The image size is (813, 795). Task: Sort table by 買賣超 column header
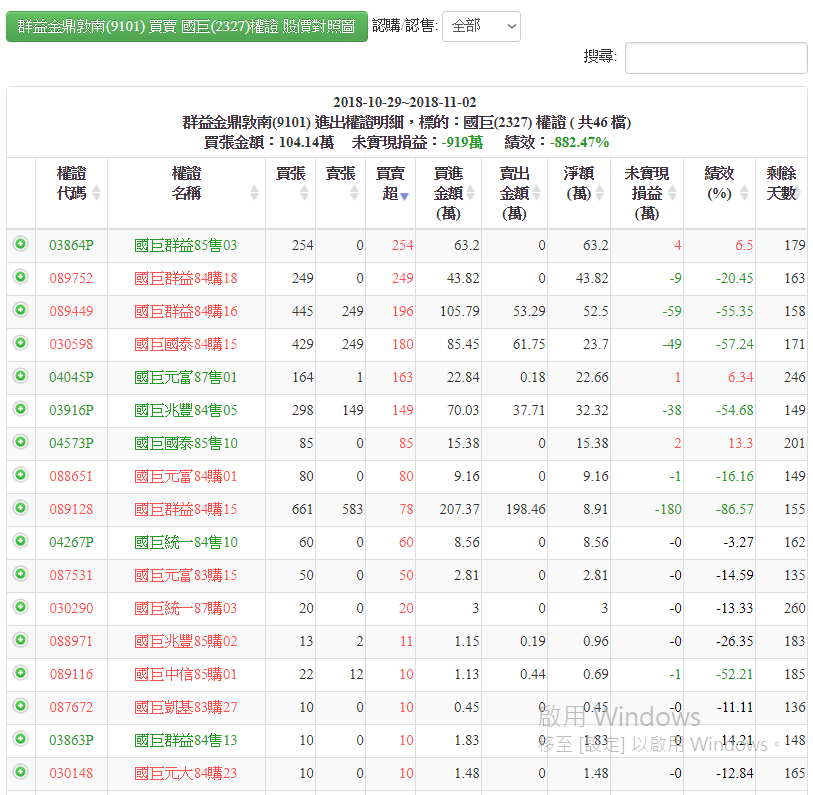coord(390,184)
